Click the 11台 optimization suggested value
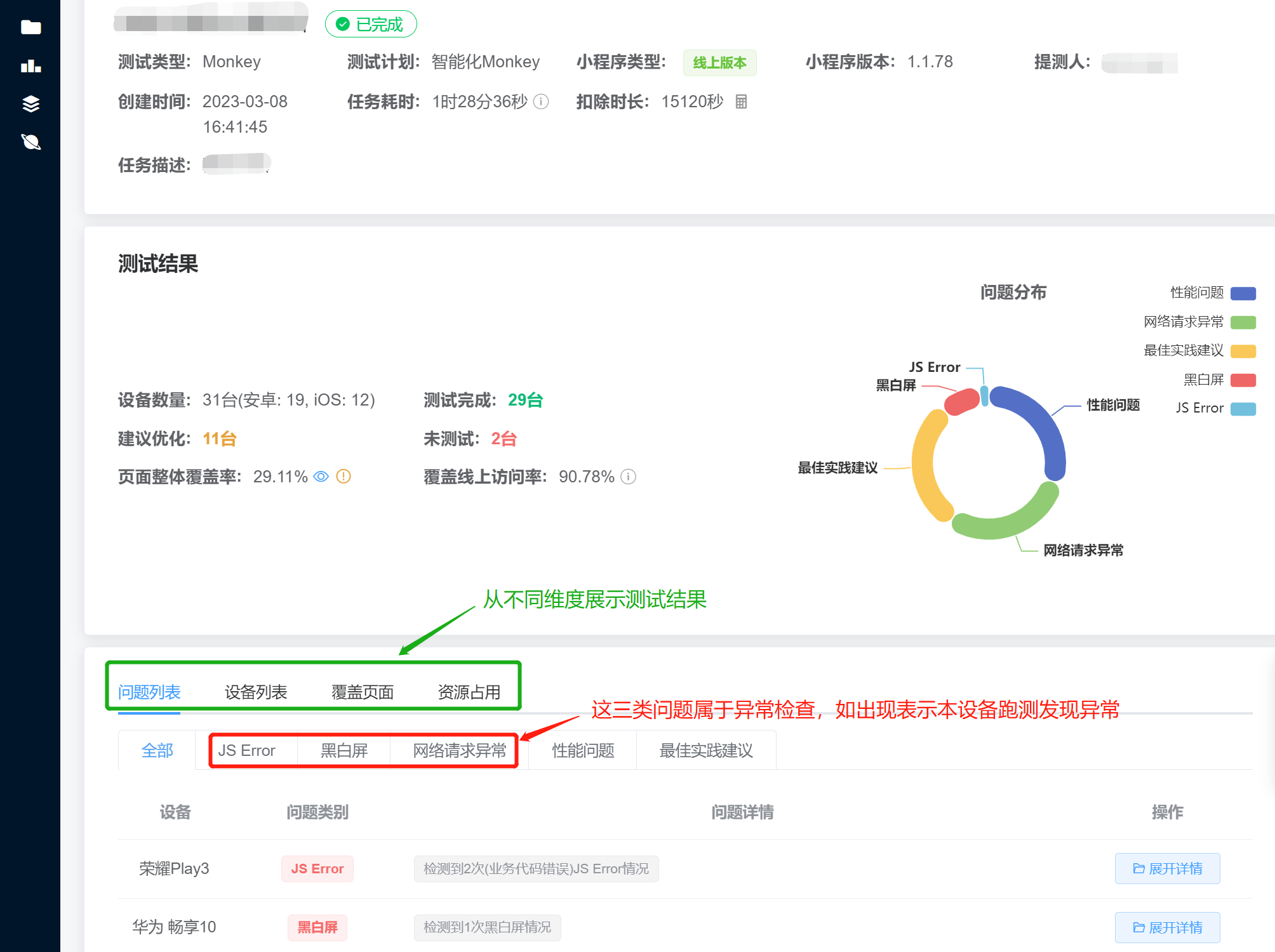Screen dimensions: 1275x952 click(x=220, y=439)
